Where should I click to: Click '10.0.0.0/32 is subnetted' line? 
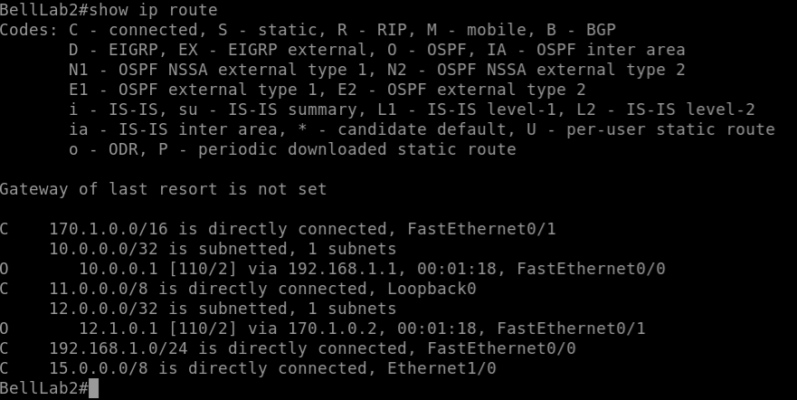click(x=223, y=249)
